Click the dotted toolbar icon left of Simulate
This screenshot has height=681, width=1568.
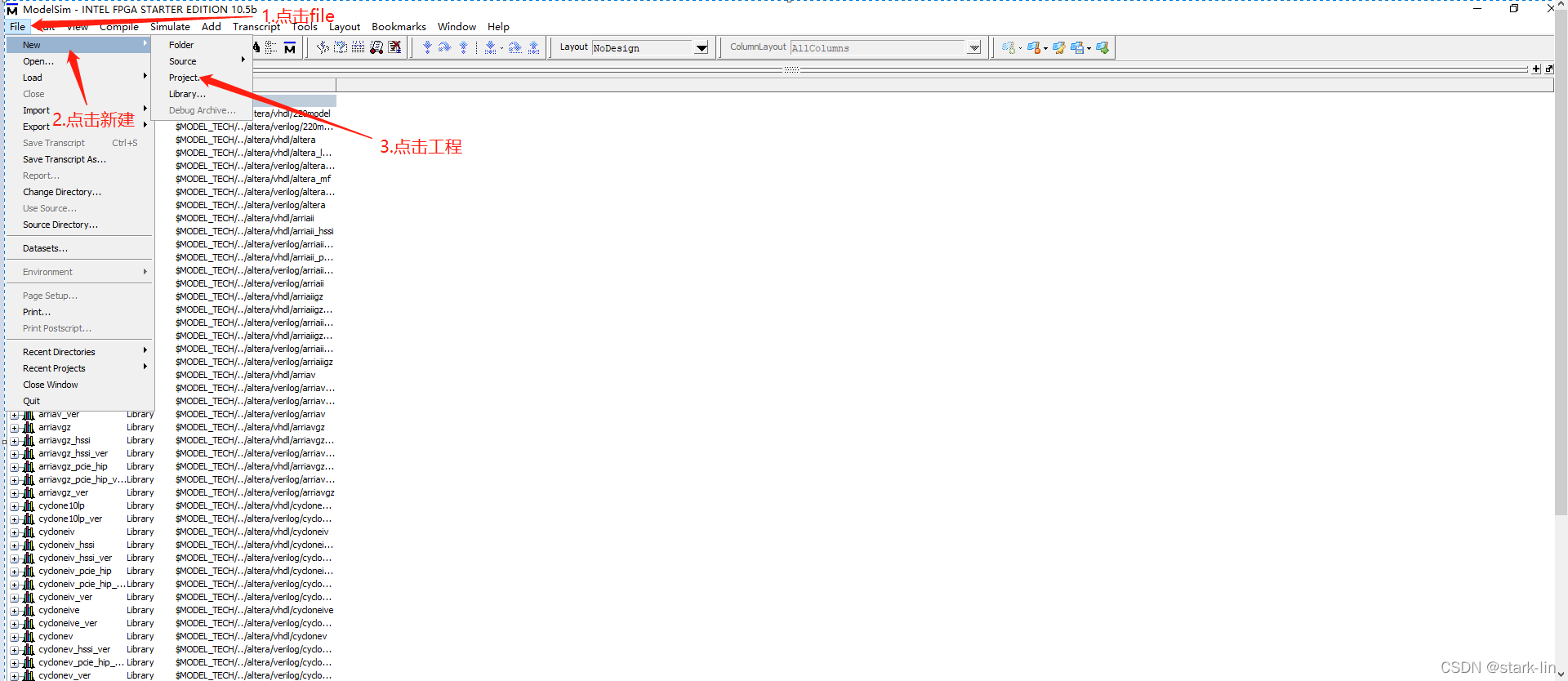359,47
